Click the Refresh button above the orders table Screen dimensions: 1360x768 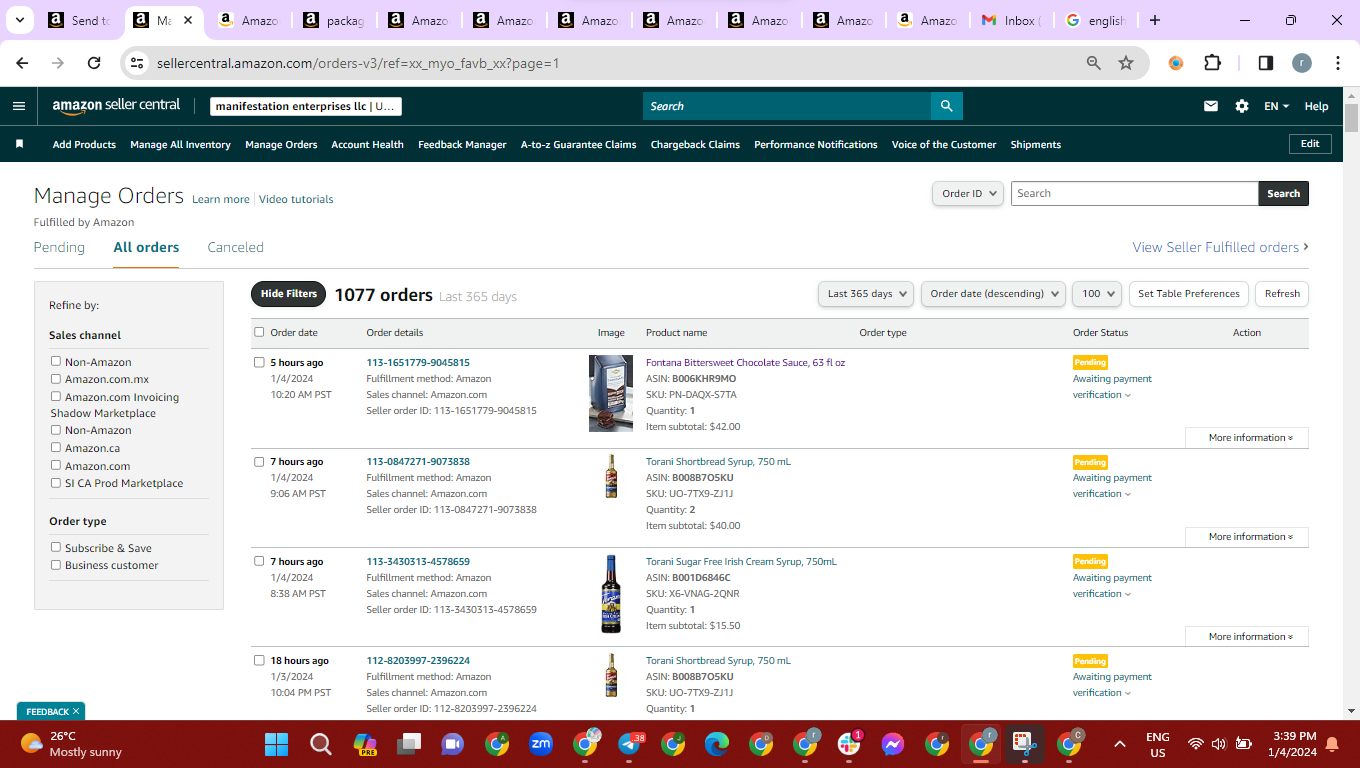[1282, 294]
